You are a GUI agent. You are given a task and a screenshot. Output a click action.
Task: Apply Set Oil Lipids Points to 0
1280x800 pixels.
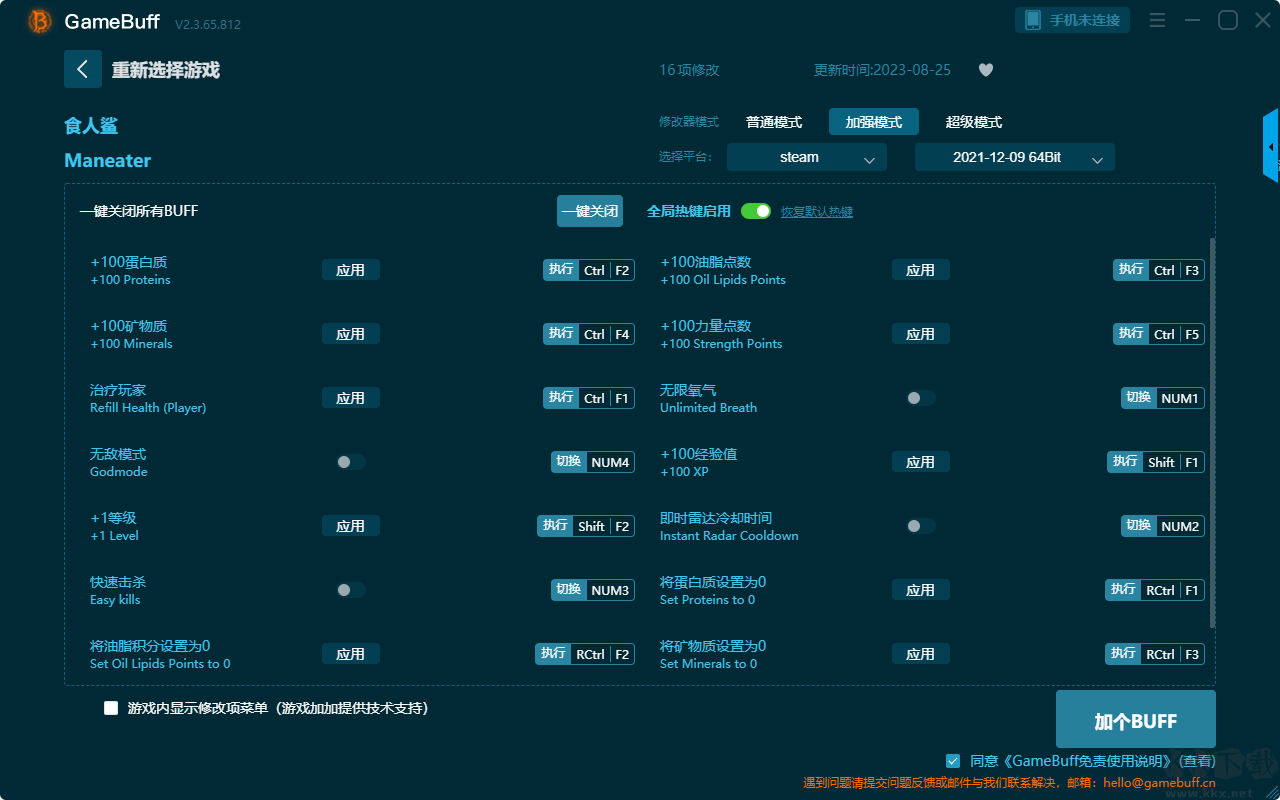(351, 654)
